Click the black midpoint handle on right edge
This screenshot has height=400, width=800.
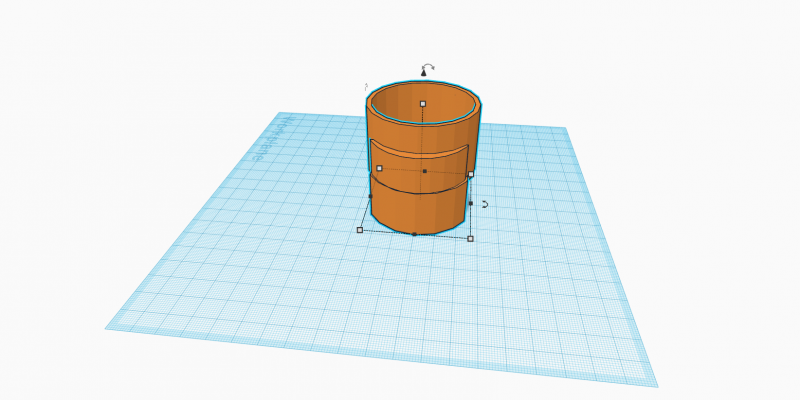[471, 203]
